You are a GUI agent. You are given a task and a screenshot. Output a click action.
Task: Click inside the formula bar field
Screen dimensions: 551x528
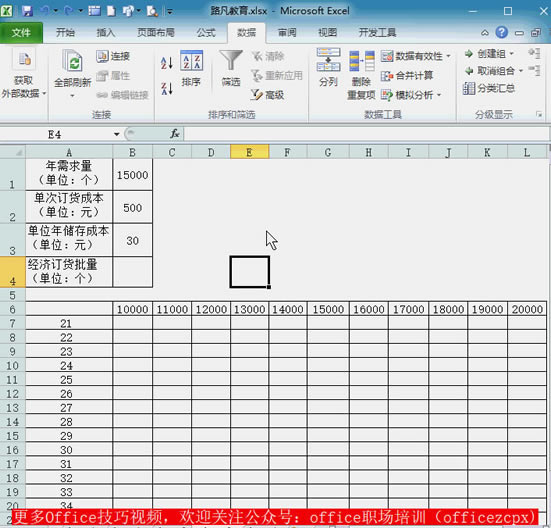(x=366, y=134)
